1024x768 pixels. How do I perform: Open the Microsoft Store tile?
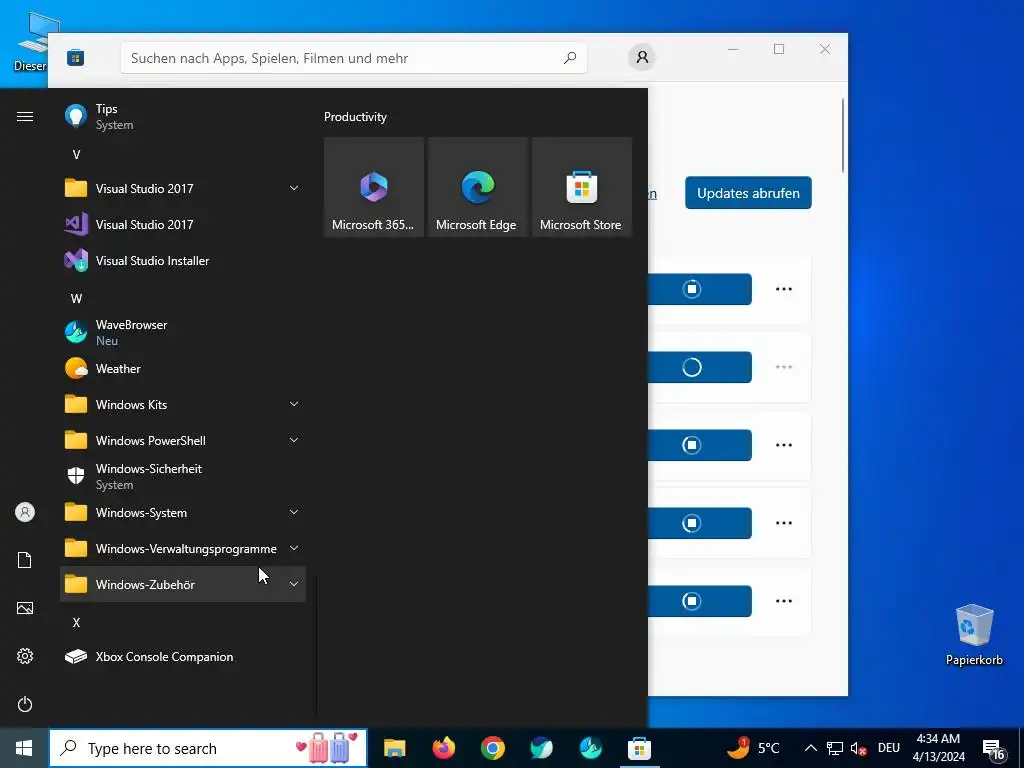(582, 187)
